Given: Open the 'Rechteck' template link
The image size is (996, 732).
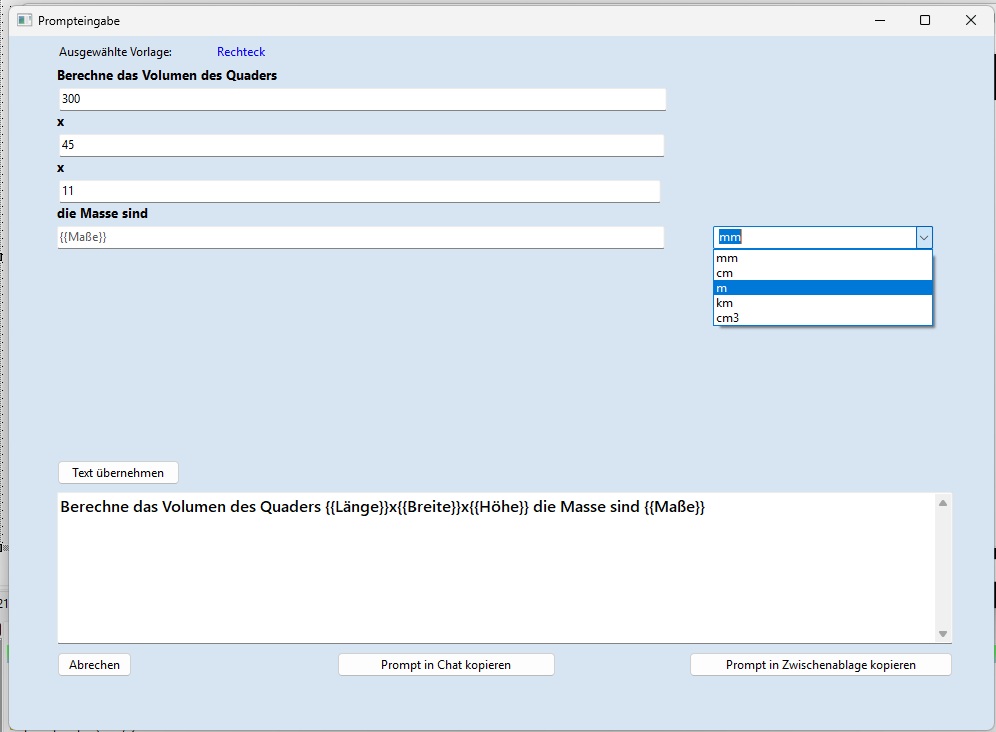Looking at the screenshot, I should pyautogui.click(x=241, y=52).
